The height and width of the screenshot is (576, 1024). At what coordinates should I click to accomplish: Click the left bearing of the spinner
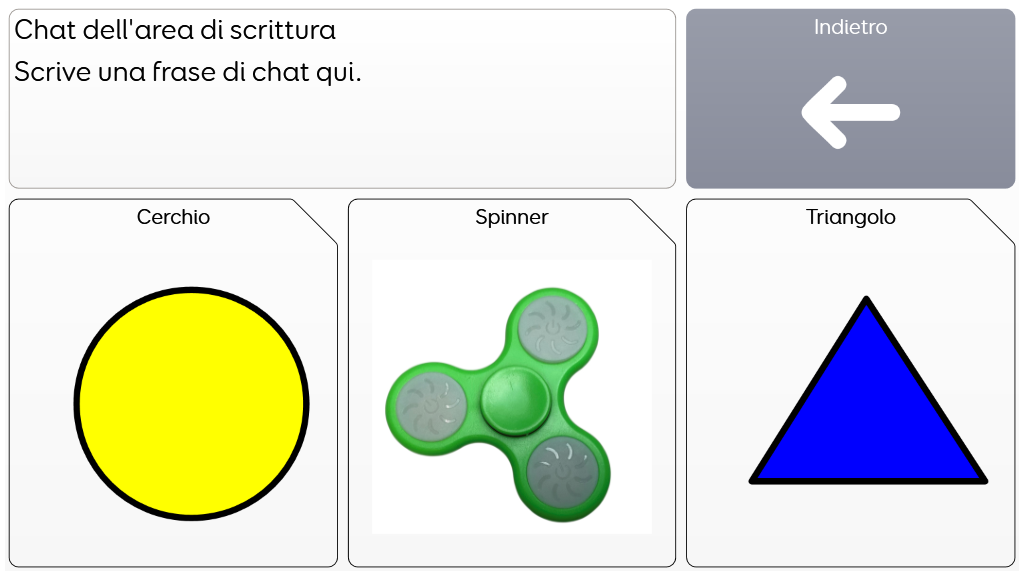tap(431, 406)
